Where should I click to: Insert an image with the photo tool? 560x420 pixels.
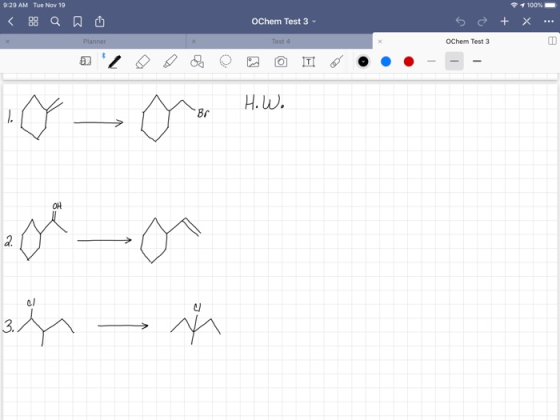(253, 62)
